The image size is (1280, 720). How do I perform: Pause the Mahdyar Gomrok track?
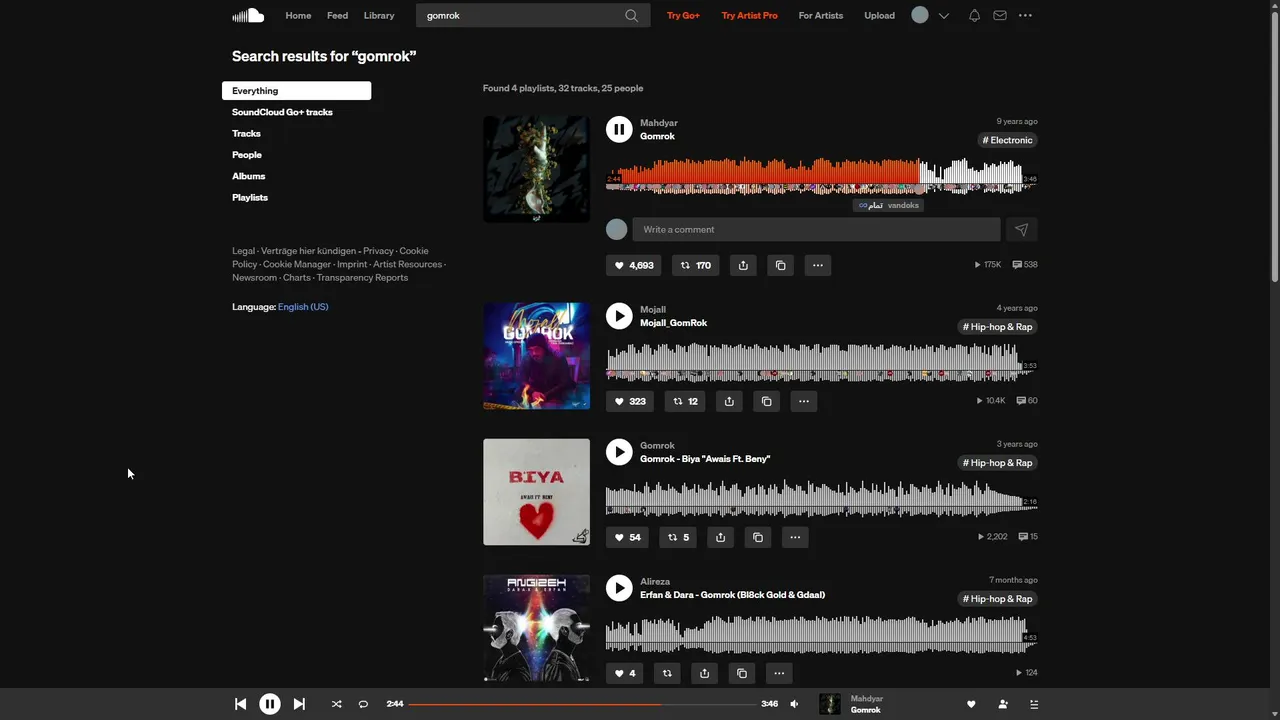point(619,129)
